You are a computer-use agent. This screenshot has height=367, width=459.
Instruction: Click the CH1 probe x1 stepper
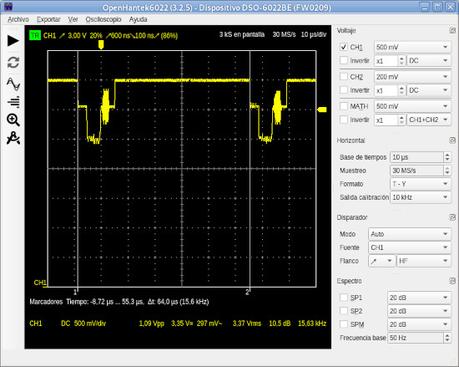click(x=401, y=61)
